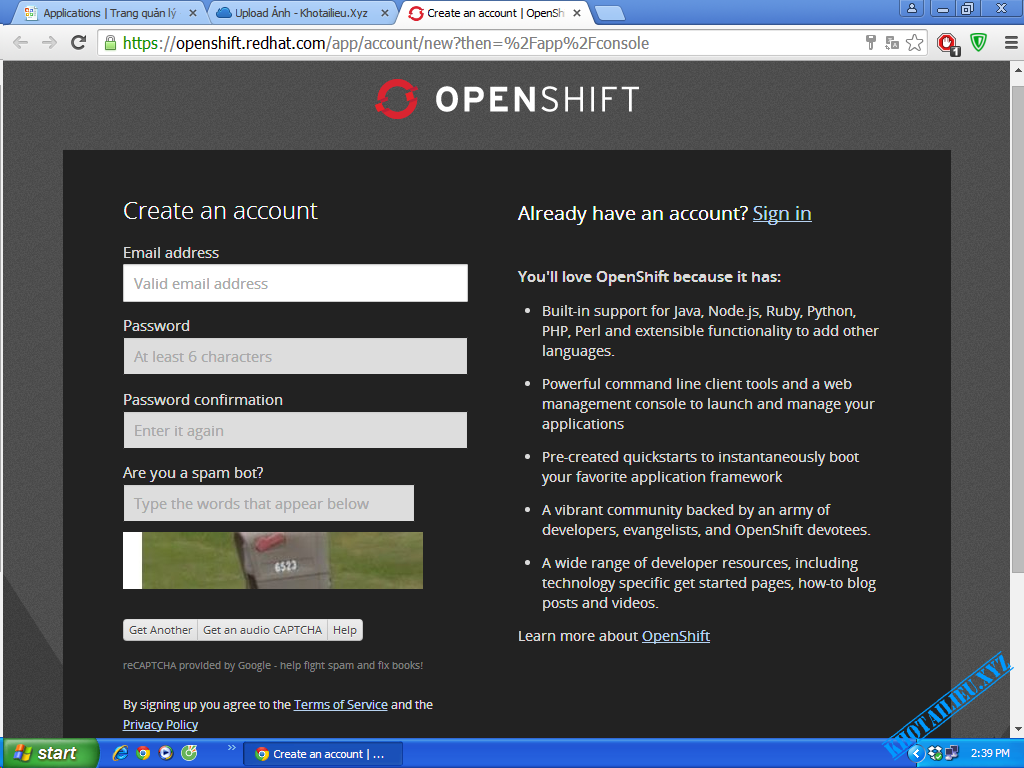
Task: Open the Chrome hamburger menu
Action: [1007, 43]
